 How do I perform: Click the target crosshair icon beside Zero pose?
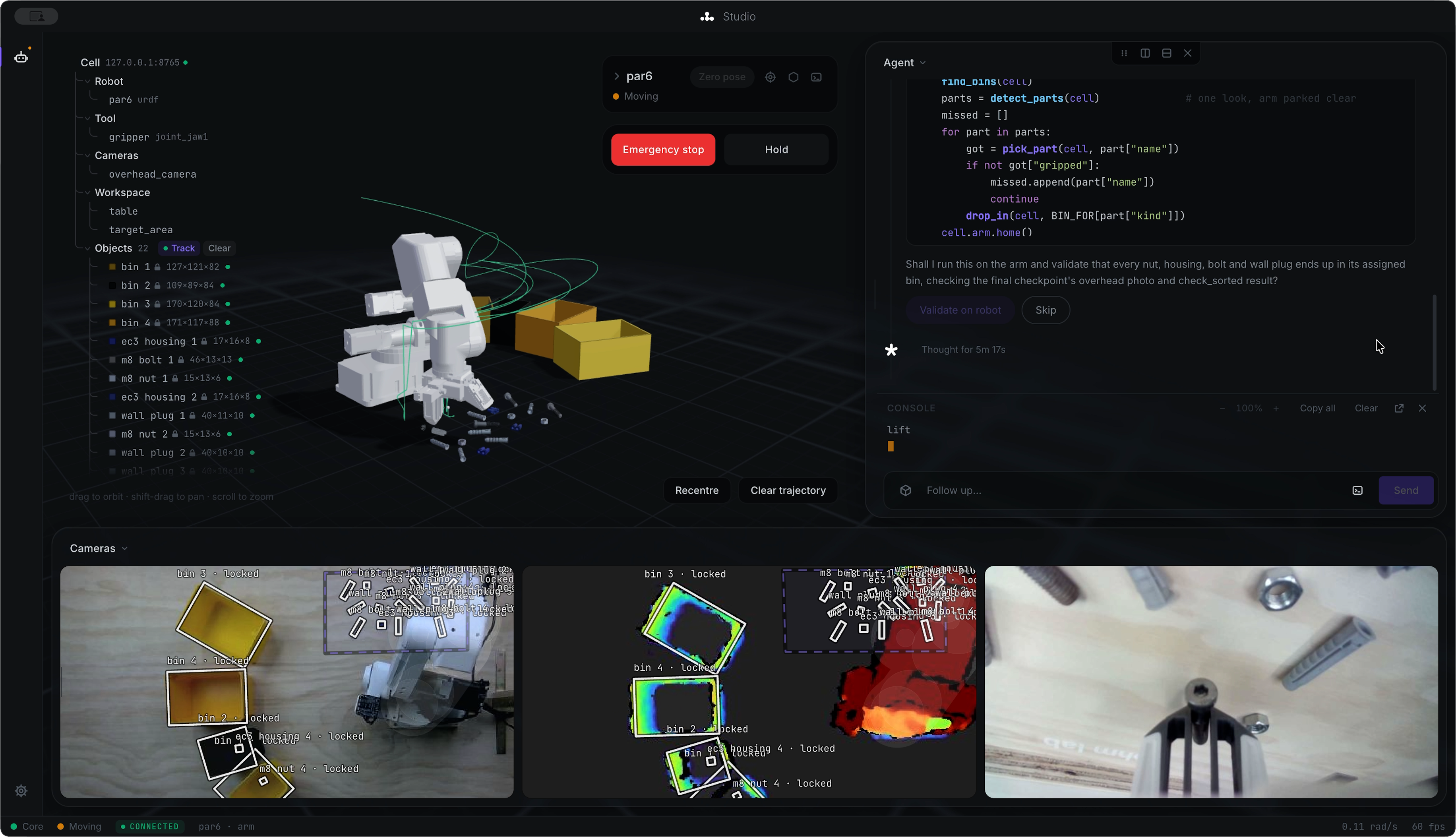click(x=771, y=77)
